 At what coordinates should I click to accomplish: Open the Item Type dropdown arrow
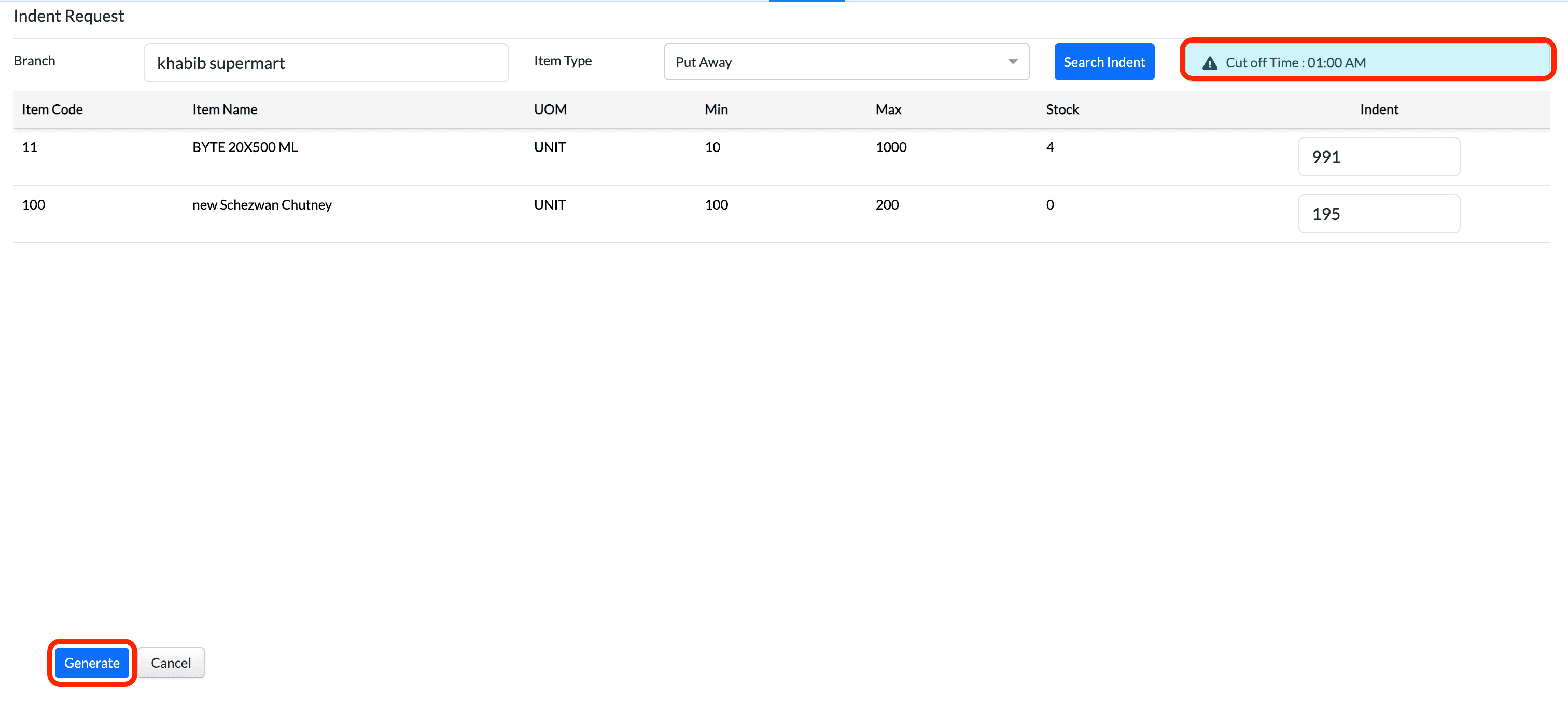click(1012, 62)
